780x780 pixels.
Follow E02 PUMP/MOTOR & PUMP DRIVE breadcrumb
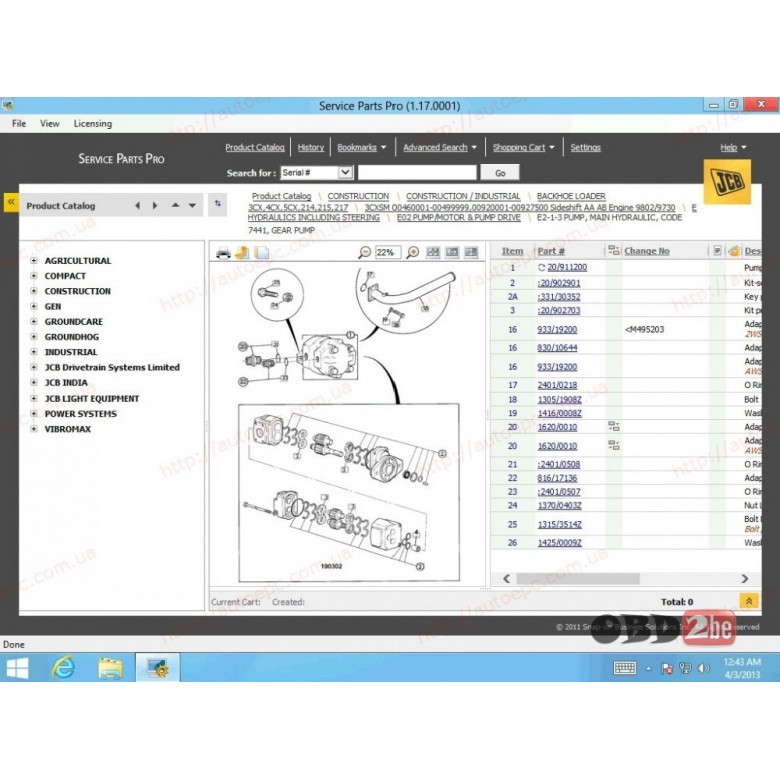(x=459, y=217)
